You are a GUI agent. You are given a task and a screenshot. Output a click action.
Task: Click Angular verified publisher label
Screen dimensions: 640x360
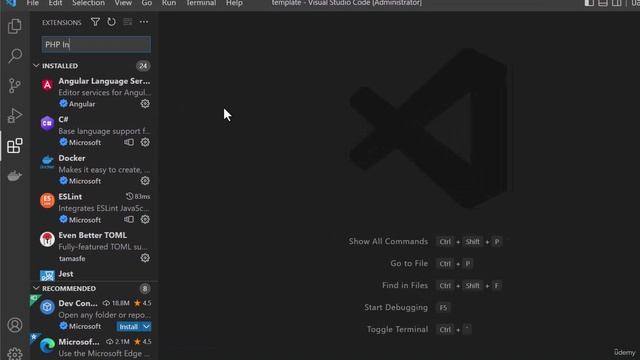pyautogui.click(x=77, y=104)
